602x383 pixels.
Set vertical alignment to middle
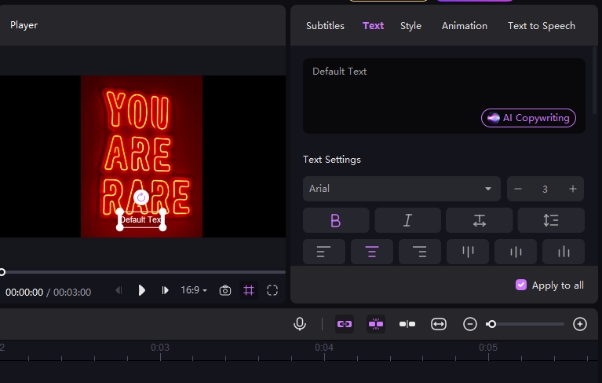click(x=516, y=252)
